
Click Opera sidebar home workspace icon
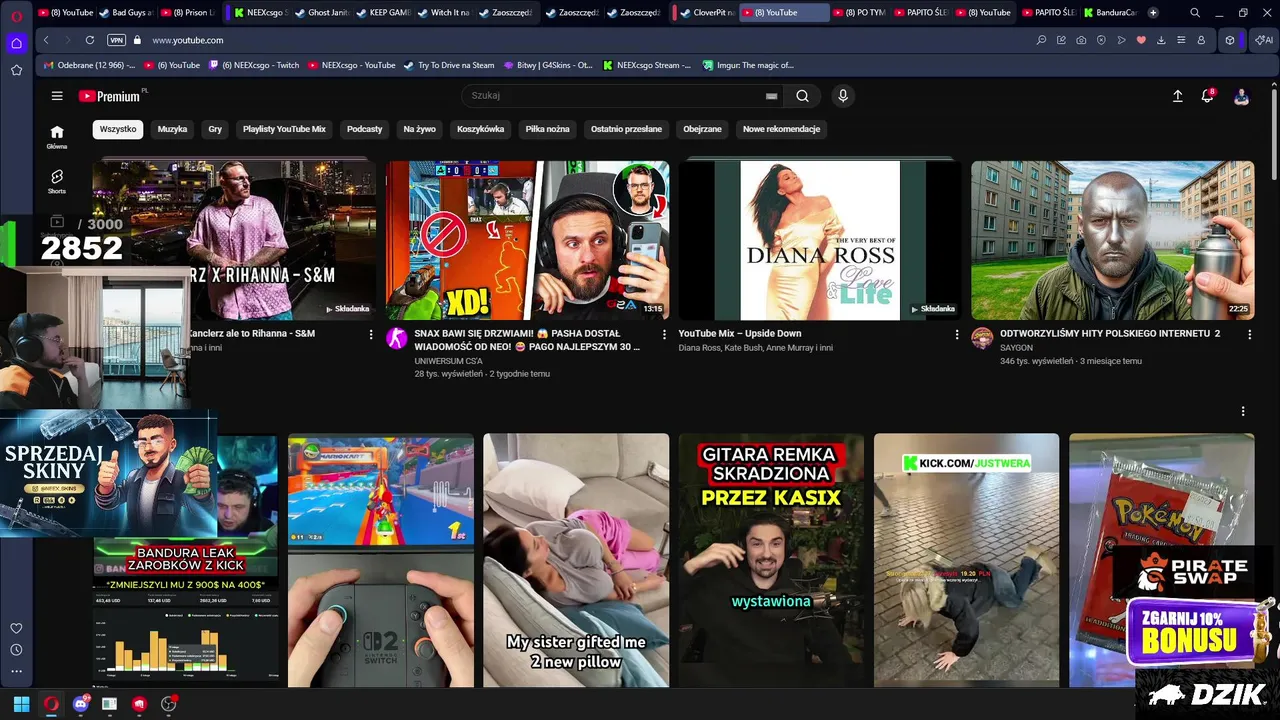(x=16, y=43)
